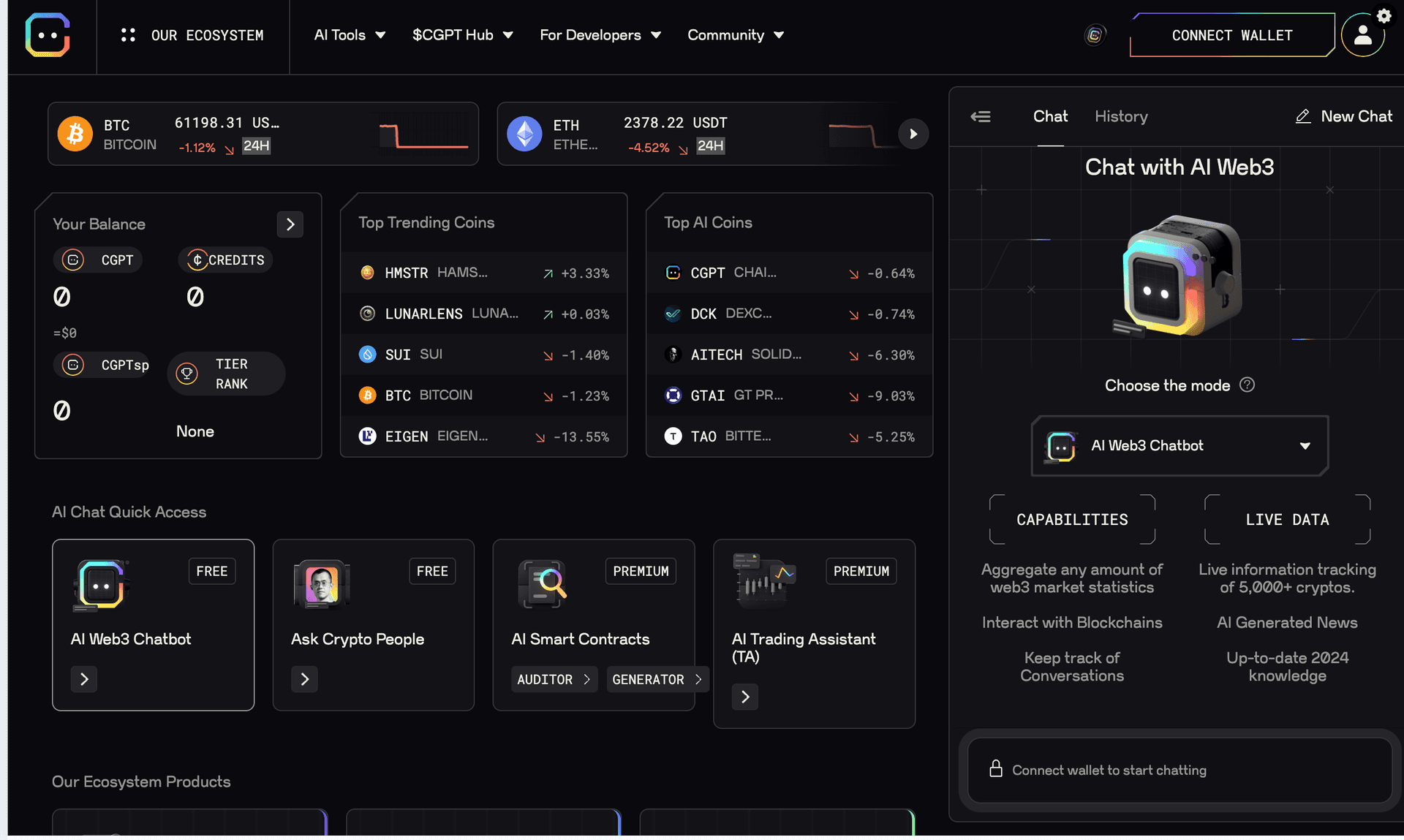Click the SUI coin icon
The width and height of the screenshot is (1404, 840).
[368, 355]
